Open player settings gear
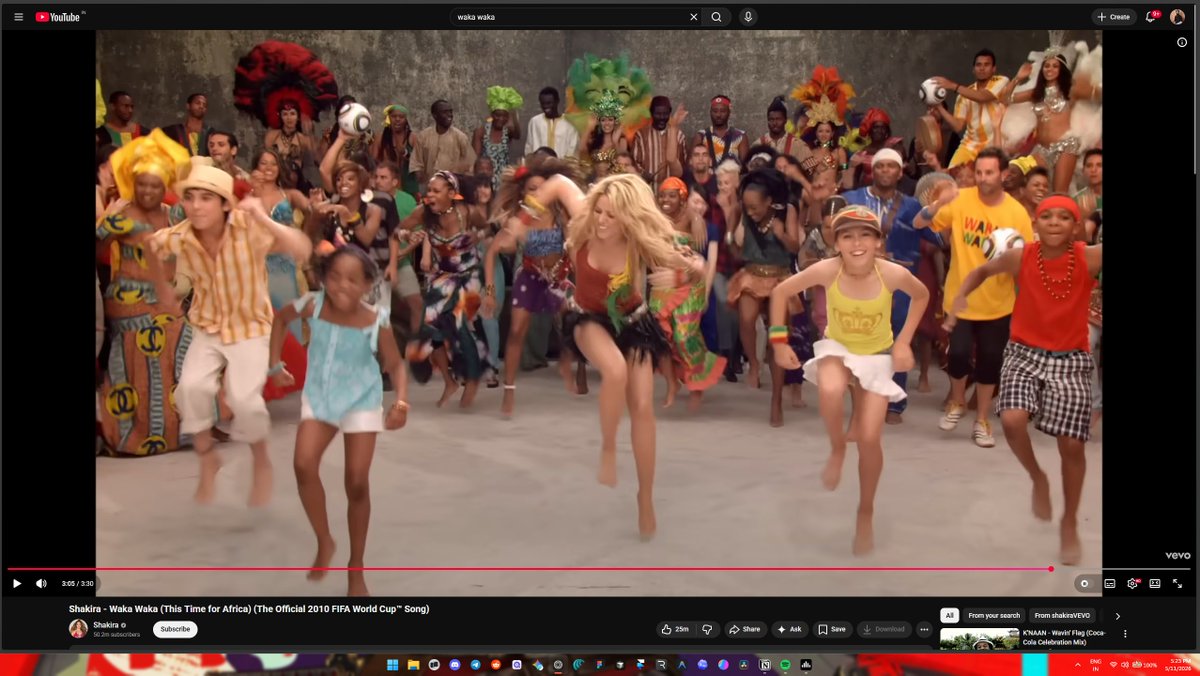1200x676 pixels. tap(1132, 583)
